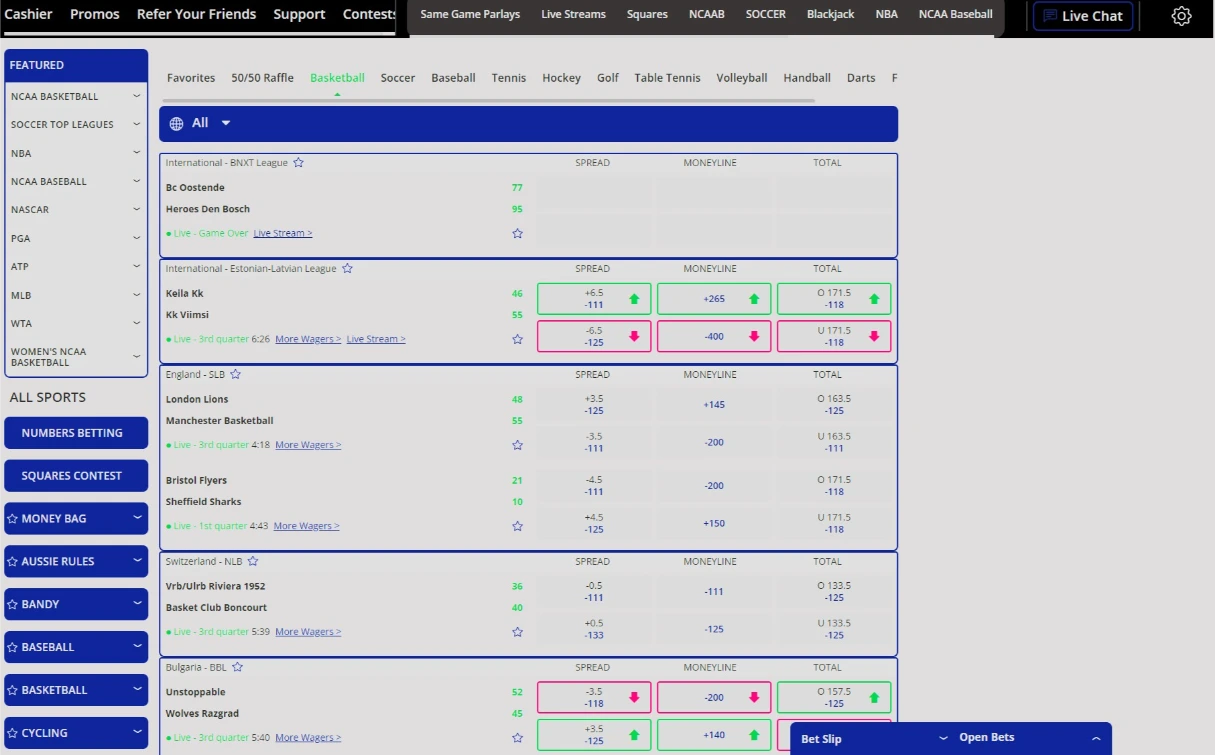Viewport: 1215px width, 755px height.
Task: Star the Switzerland NLB league
Action: point(253,562)
